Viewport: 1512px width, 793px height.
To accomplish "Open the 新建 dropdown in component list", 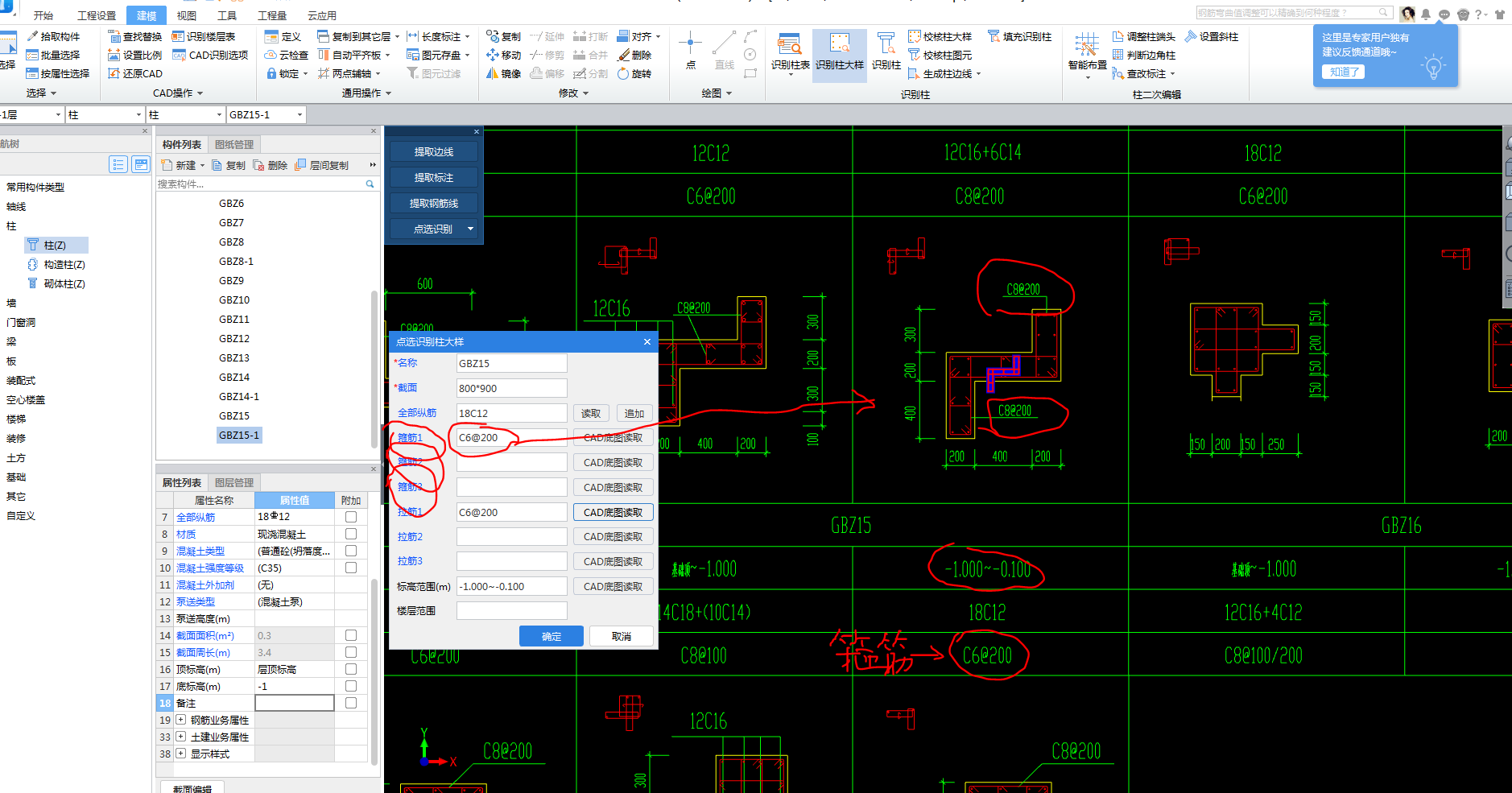I will [x=202, y=165].
